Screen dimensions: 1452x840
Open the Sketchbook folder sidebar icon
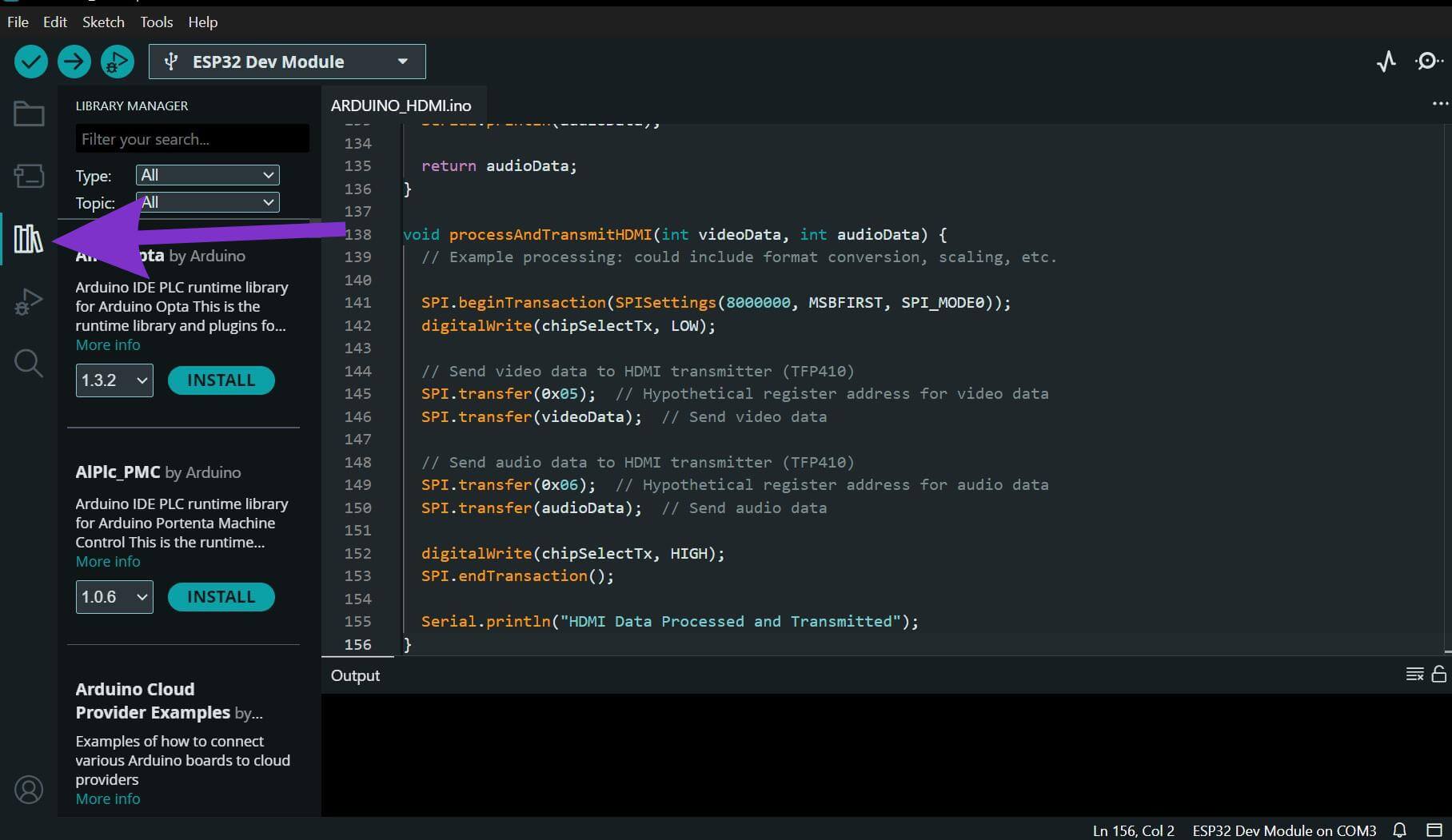[29, 114]
